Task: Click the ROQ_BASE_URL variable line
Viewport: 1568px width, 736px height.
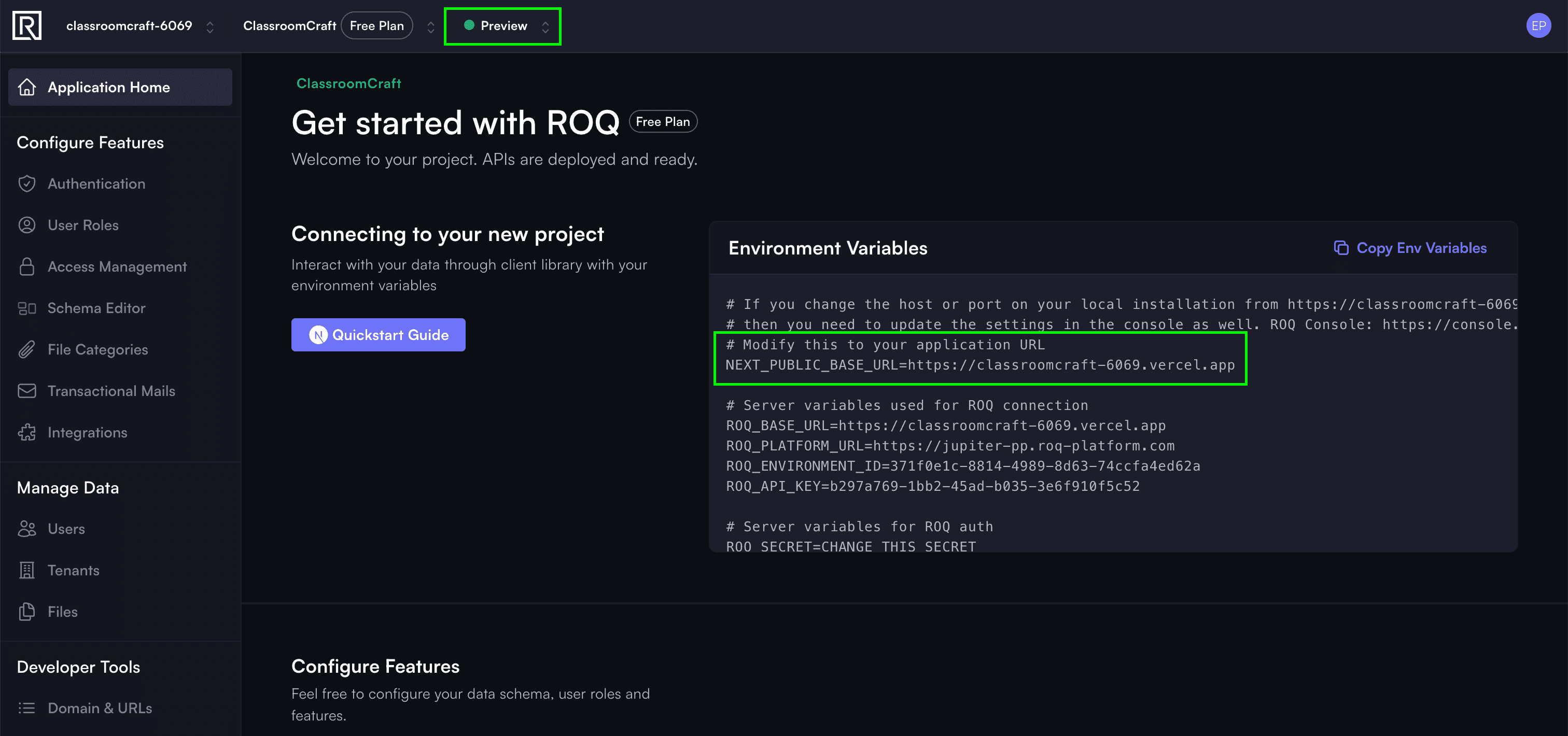Action: click(x=945, y=426)
